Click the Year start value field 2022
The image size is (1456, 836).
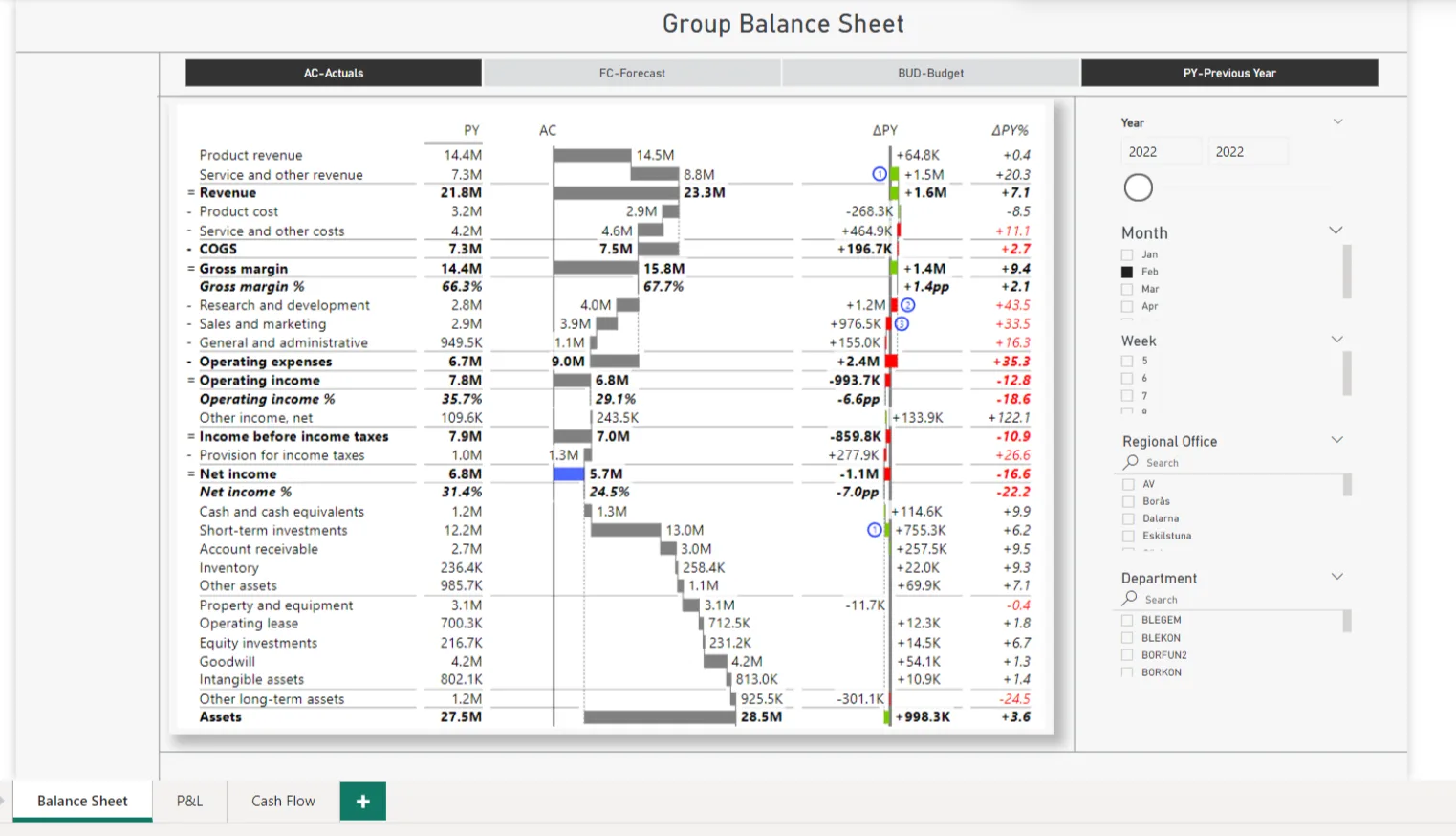pos(1161,152)
